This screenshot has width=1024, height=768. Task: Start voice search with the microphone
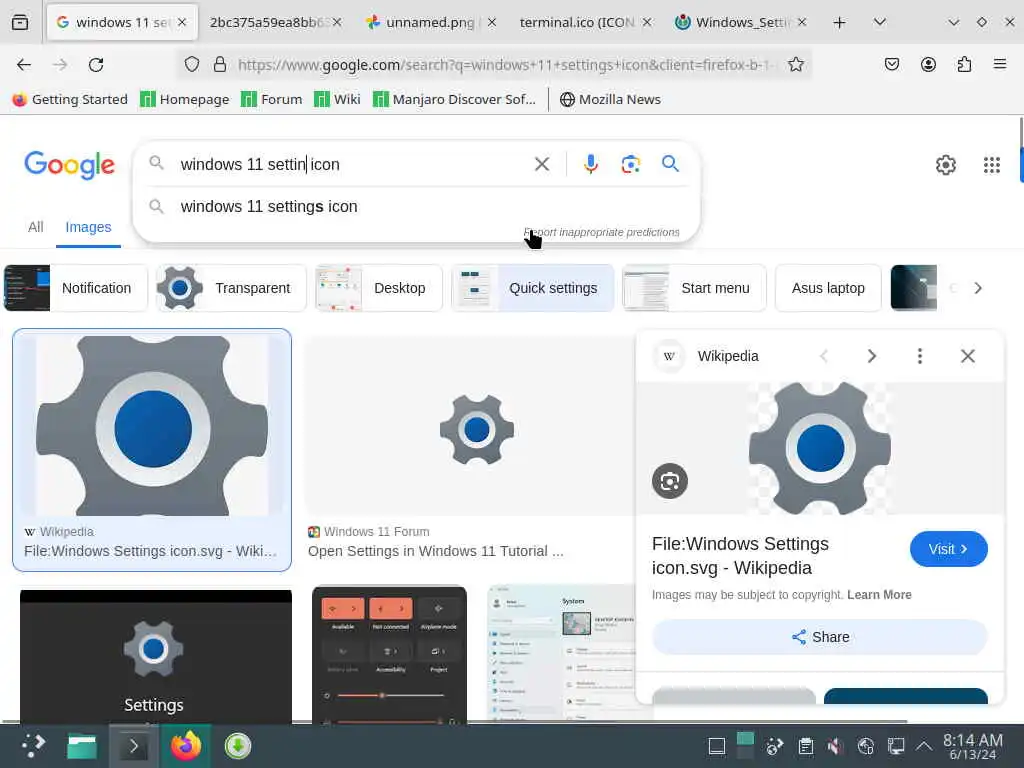[591, 164]
